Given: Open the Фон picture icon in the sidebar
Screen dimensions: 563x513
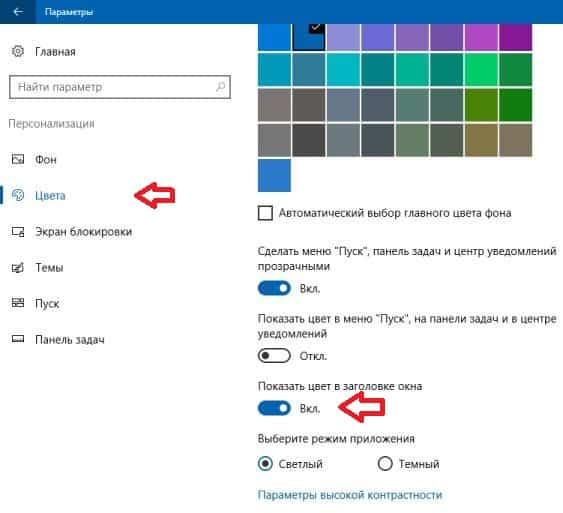Looking at the screenshot, I should point(18,159).
